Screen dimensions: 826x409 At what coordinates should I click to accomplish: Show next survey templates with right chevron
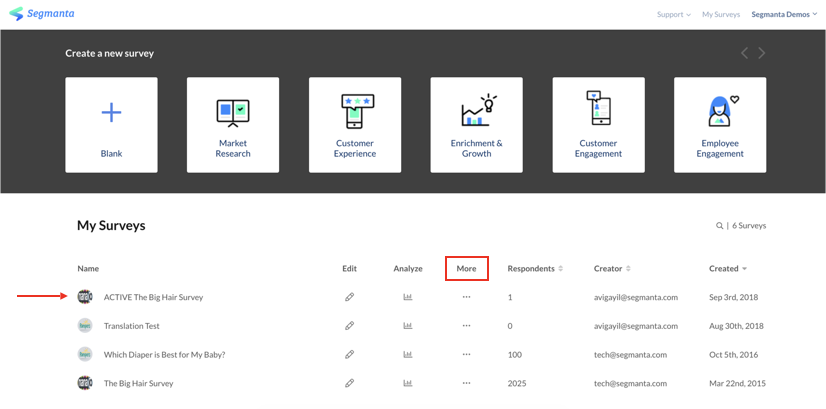click(x=762, y=53)
